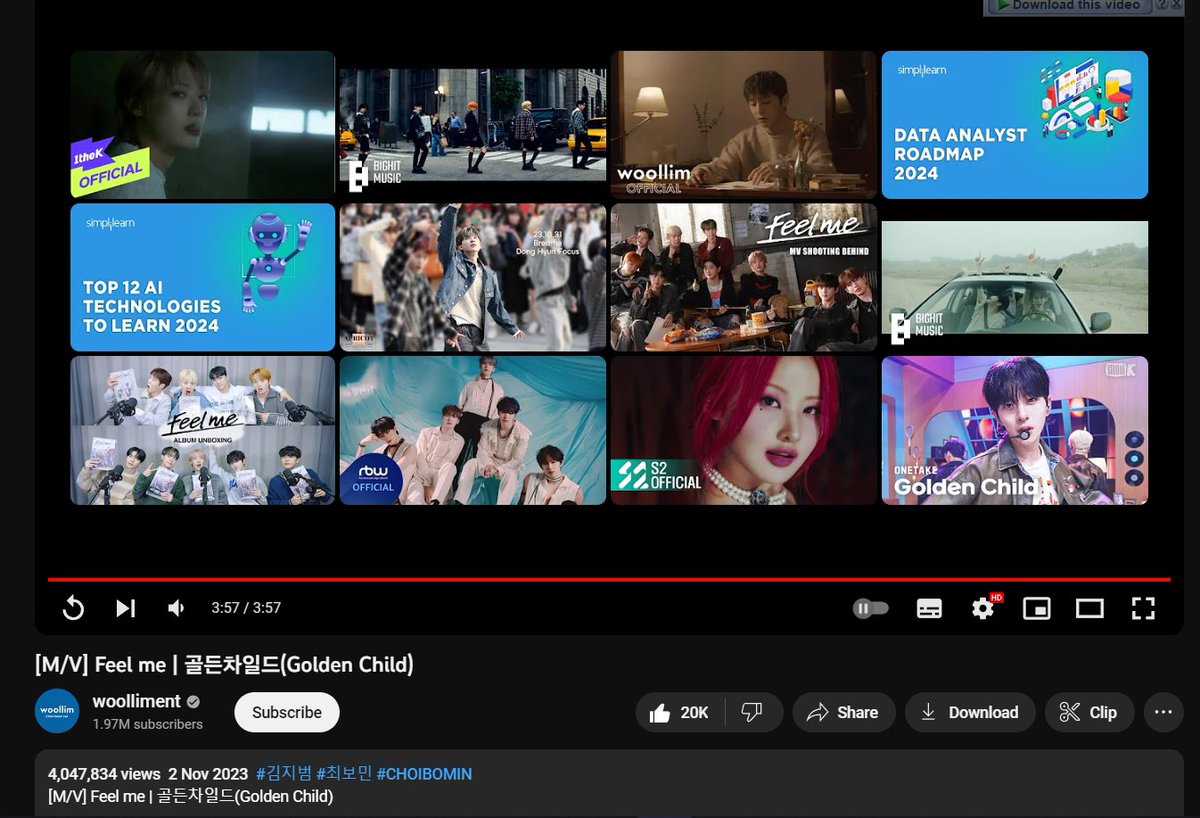Open the woolliment channel page

click(x=137, y=701)
